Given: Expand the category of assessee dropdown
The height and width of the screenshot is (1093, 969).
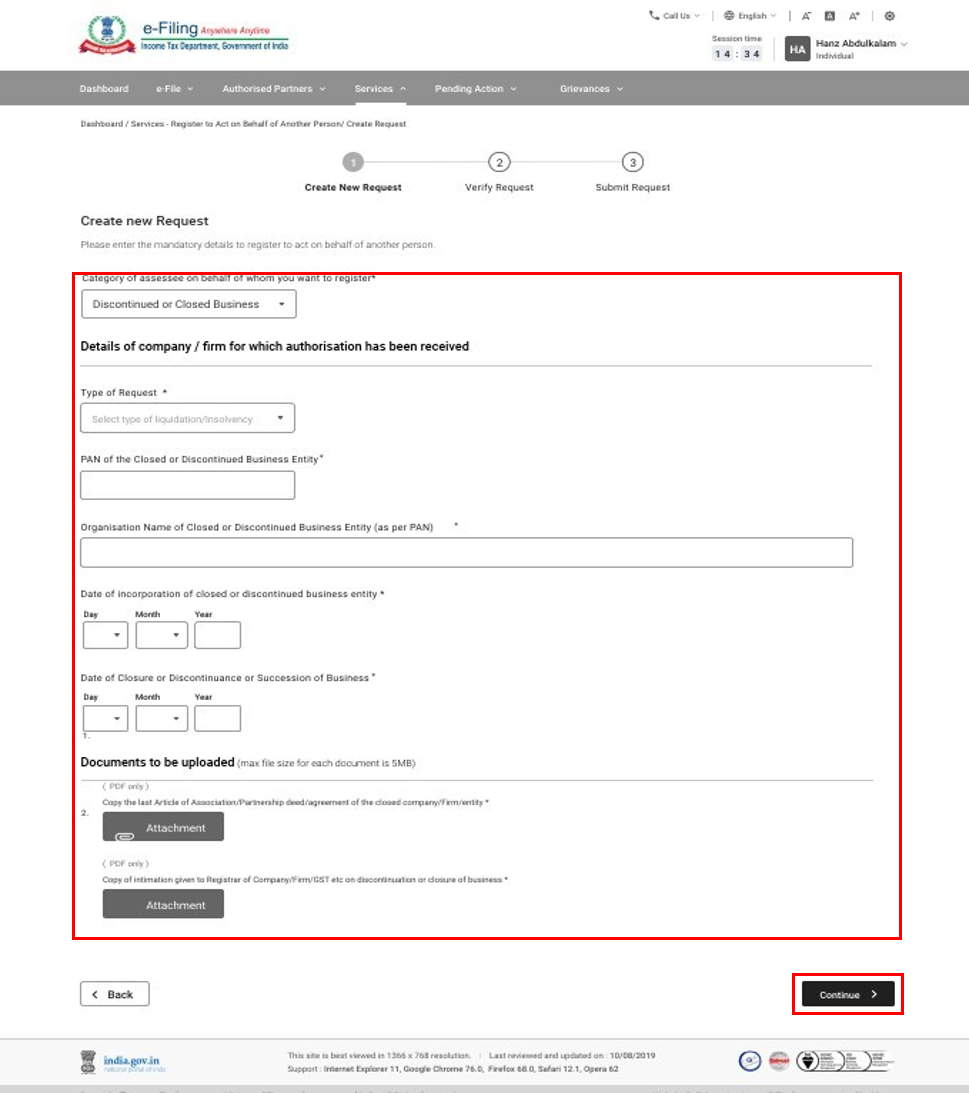Looking at the screenshot, I should coord(188,304).
